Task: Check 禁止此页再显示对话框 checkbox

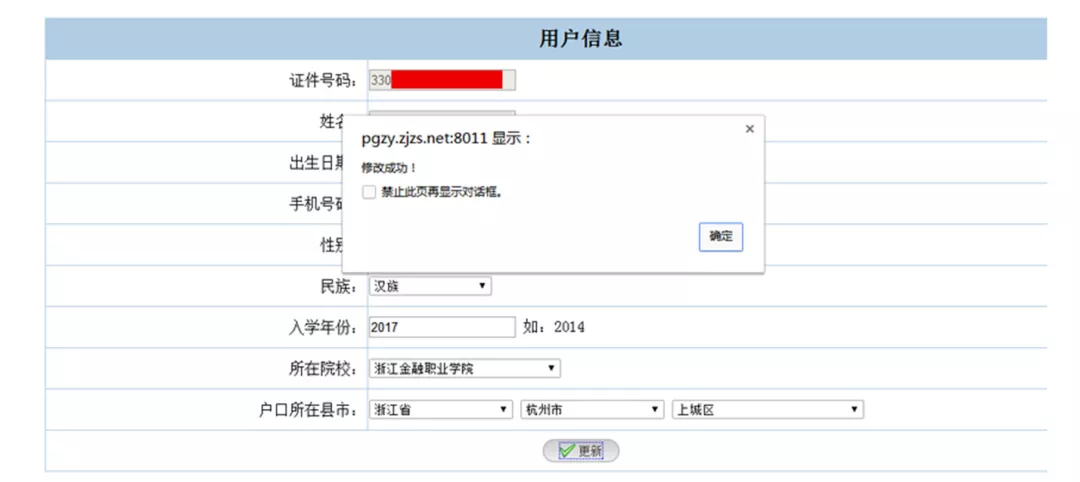Action: (369, 193)
